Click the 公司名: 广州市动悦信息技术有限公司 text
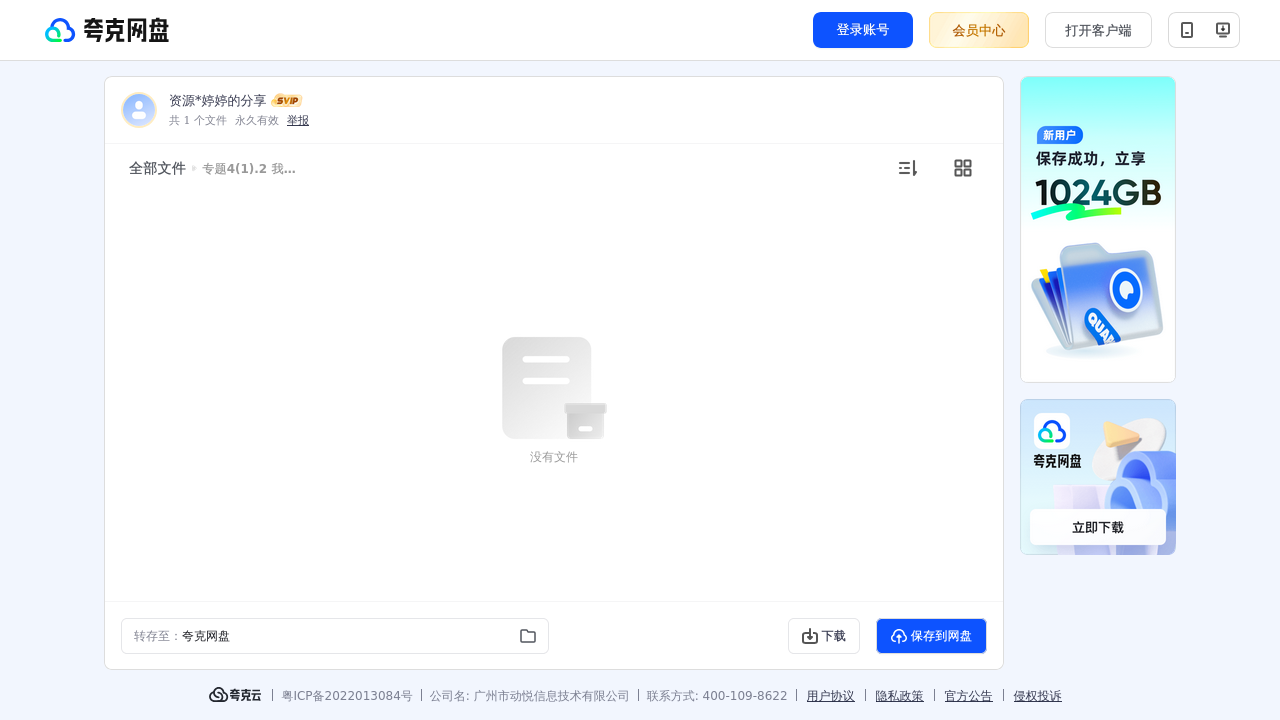 pos(530,696)
